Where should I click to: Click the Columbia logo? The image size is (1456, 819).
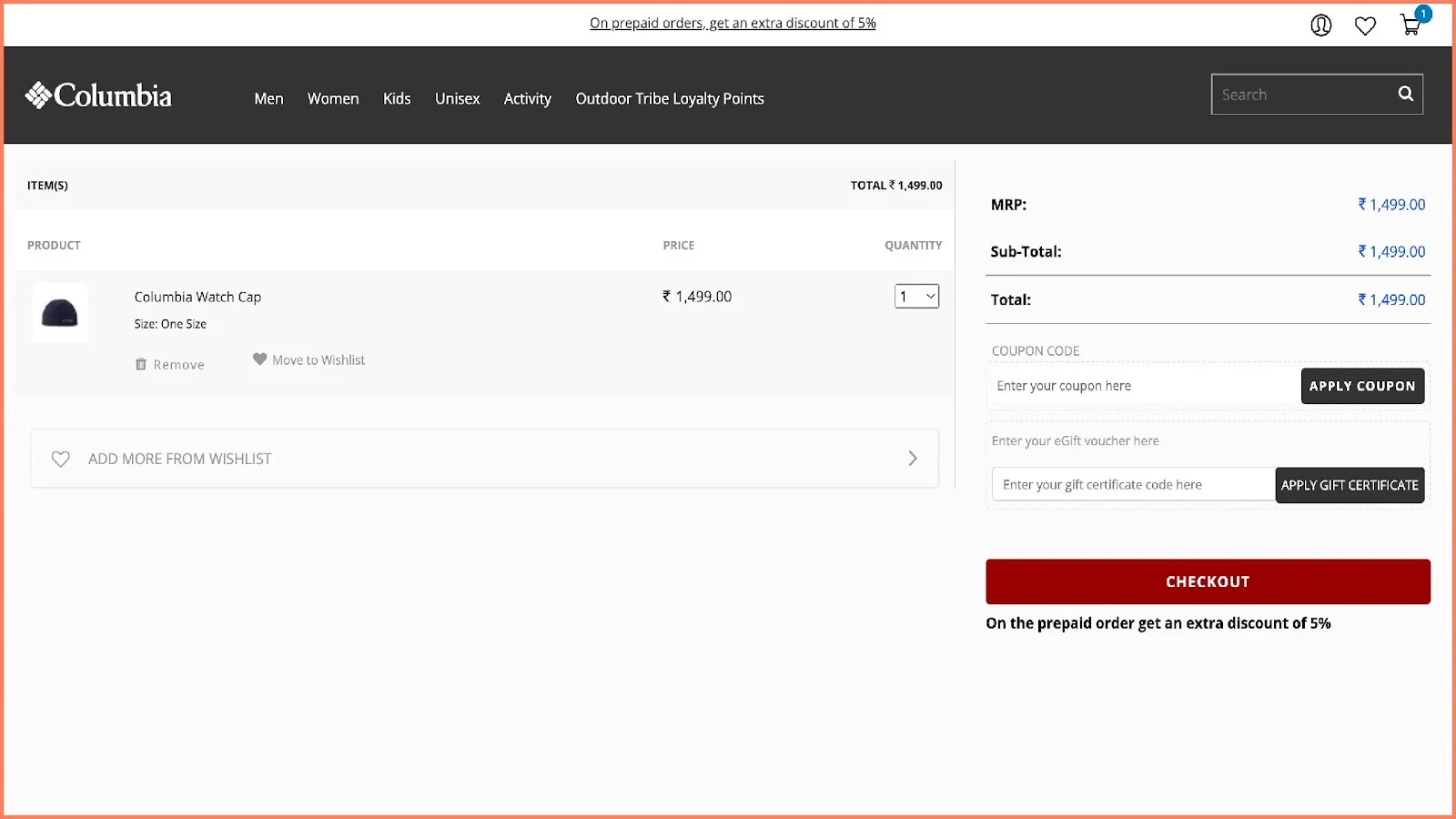coord(97,95)
